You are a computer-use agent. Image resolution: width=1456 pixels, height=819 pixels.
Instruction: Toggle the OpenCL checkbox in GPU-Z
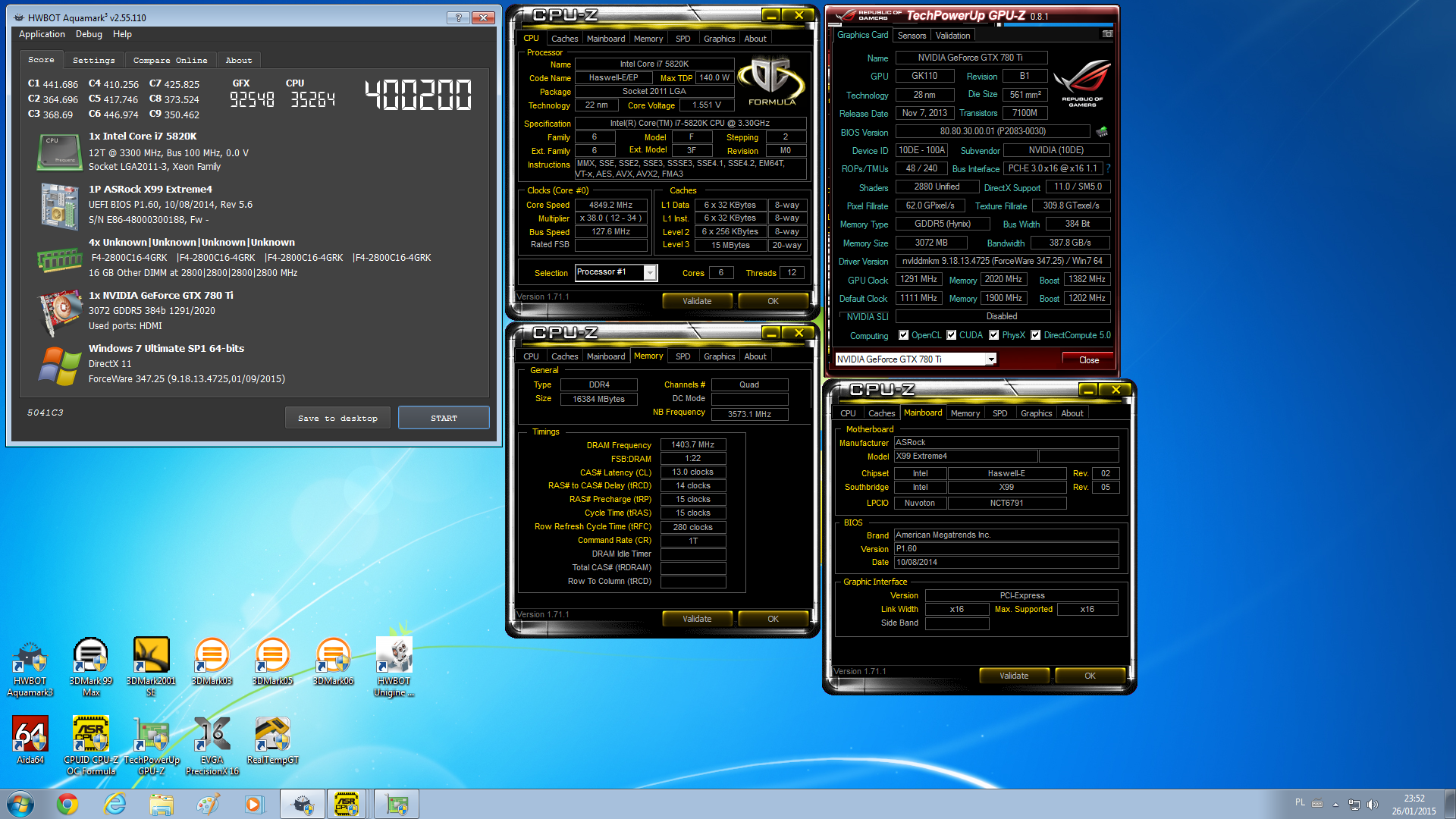tap(903, 334)
